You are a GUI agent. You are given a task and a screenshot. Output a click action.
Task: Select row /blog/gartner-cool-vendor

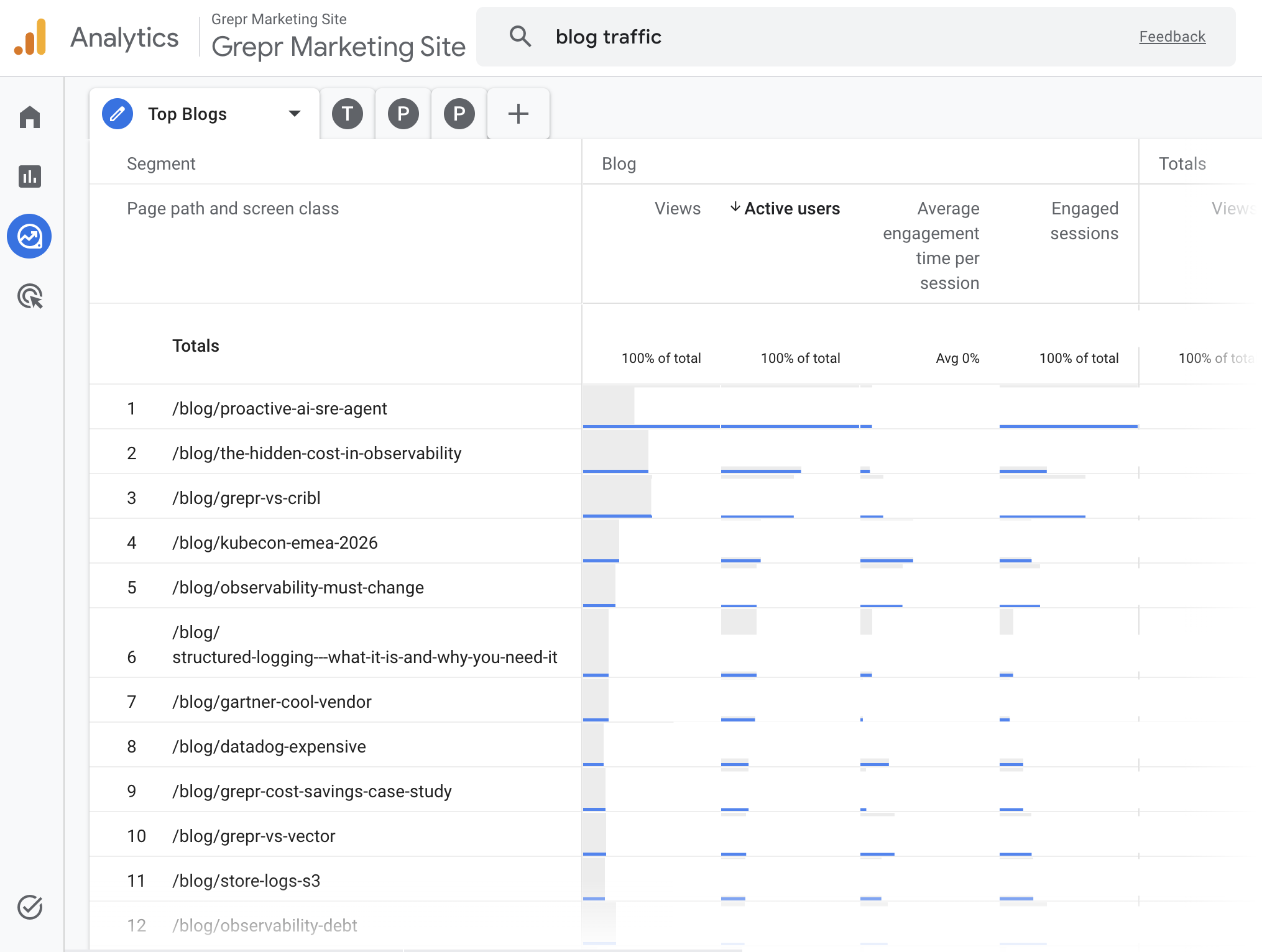point(272,702)
